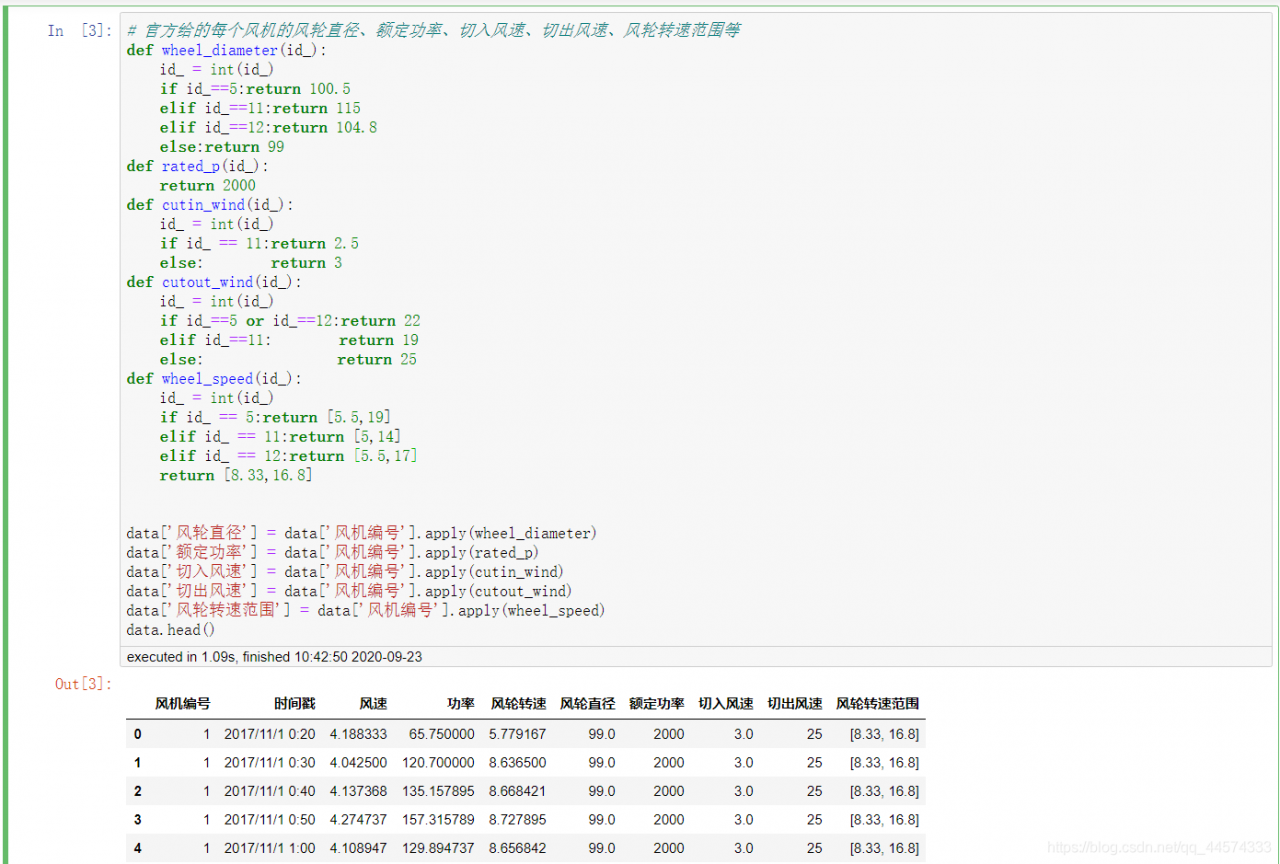Image resolution: width=1280 pixels, height=864 pixels.
Task: Click the timestamp cell '2017/11/1 1:00'
Action: [270, 848]
